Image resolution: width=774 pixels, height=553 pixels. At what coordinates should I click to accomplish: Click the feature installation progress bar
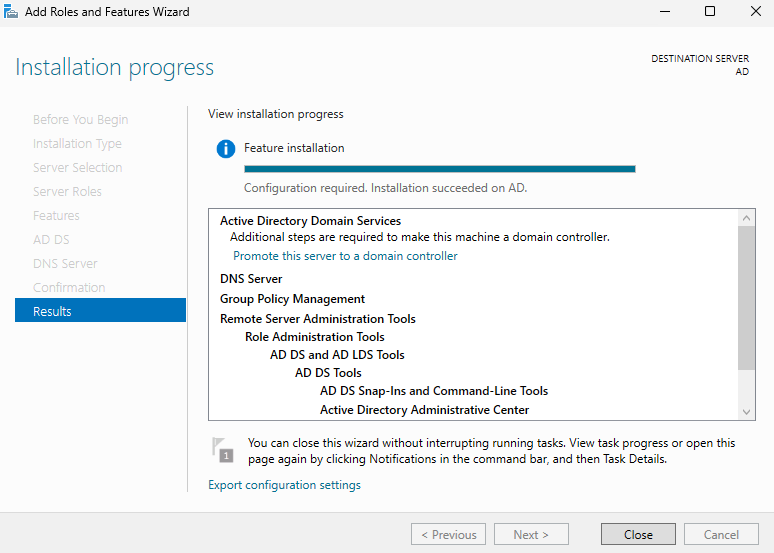tap(439, 169)
